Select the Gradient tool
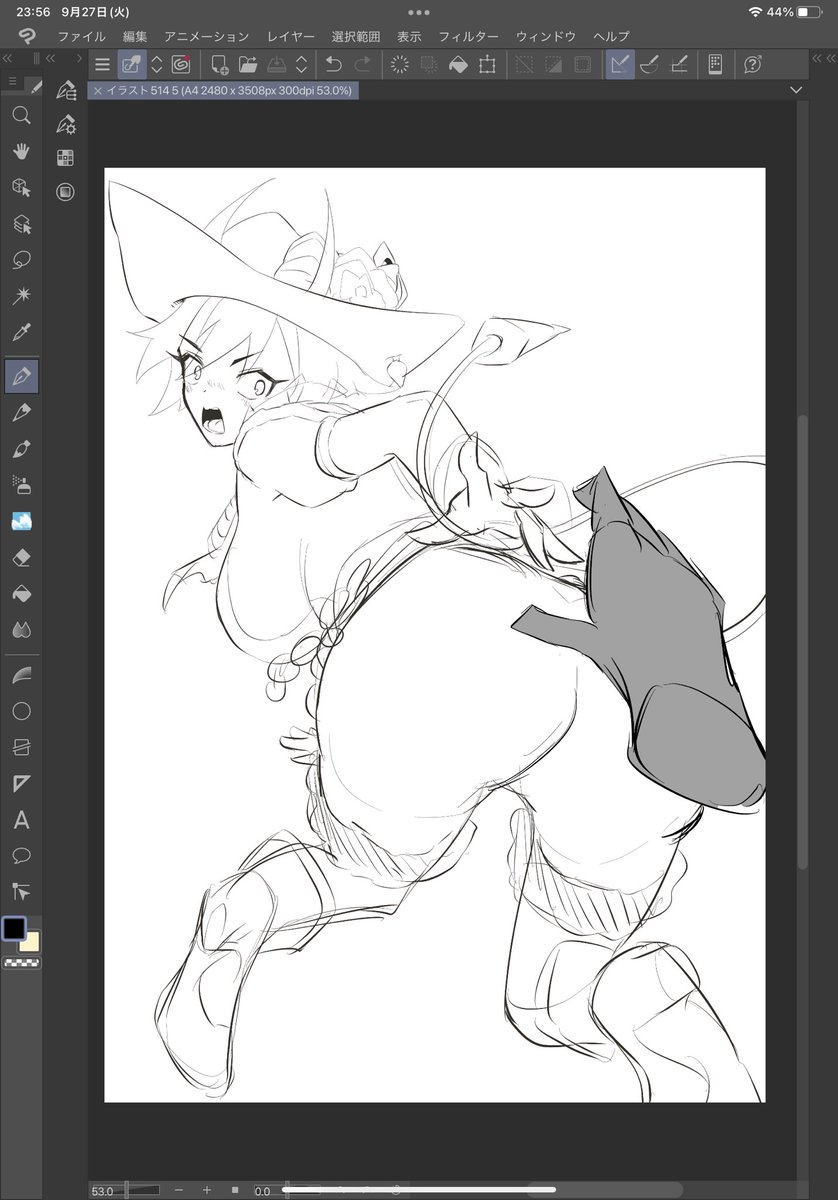Screen dimensions: 838x1200 (21, 676)
